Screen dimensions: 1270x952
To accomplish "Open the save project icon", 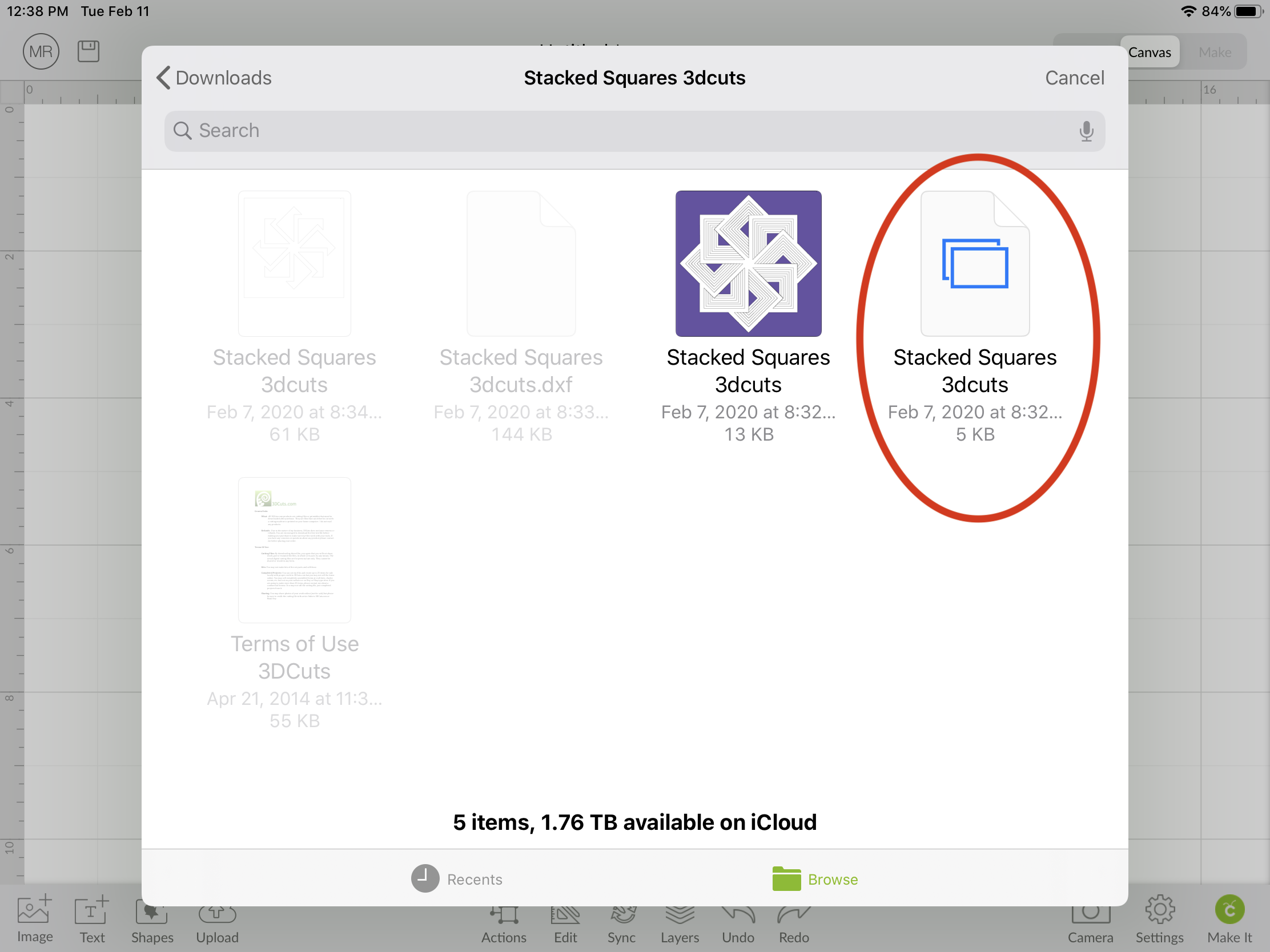I will click(89, 51).
